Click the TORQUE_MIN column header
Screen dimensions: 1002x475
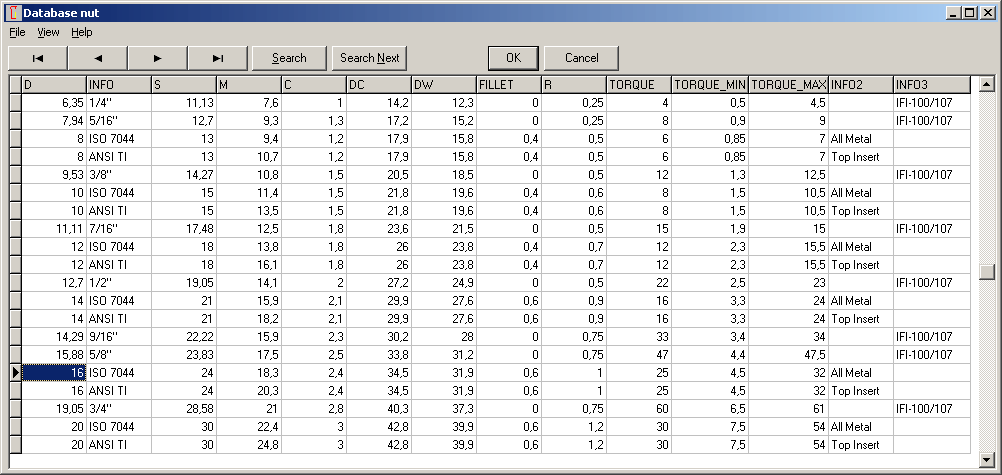[709, 85]
